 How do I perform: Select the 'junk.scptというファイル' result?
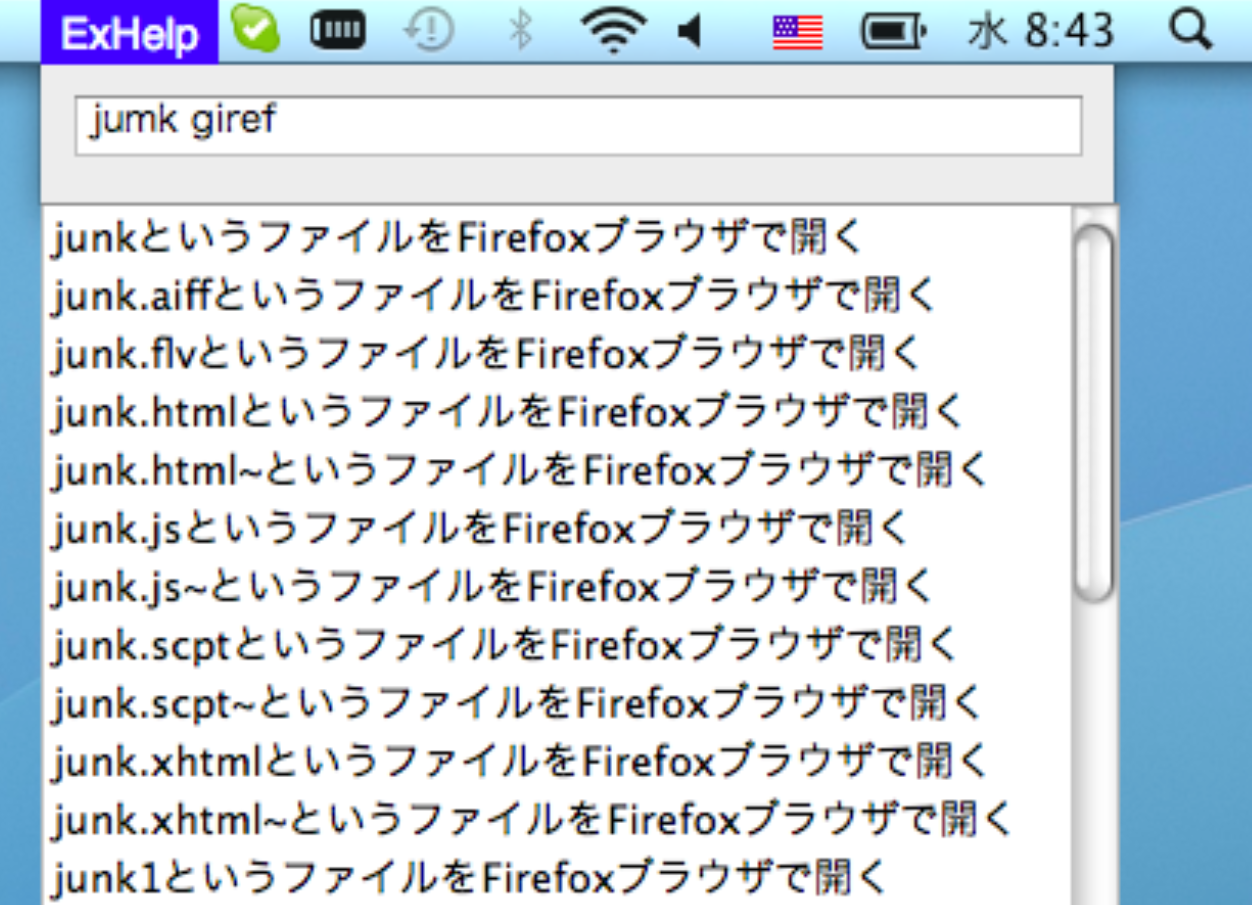point(557,645)
